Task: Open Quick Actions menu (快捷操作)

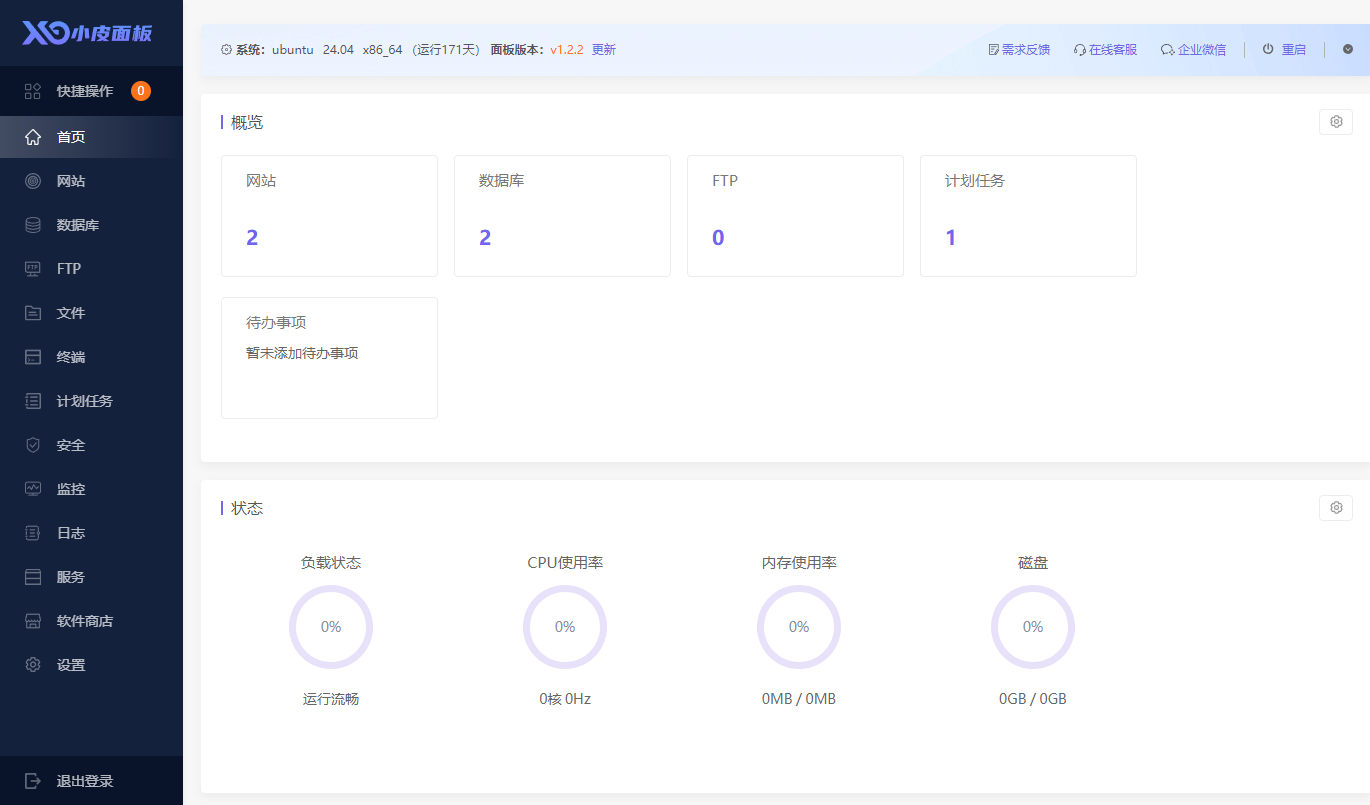Action: tap(85, 91)
